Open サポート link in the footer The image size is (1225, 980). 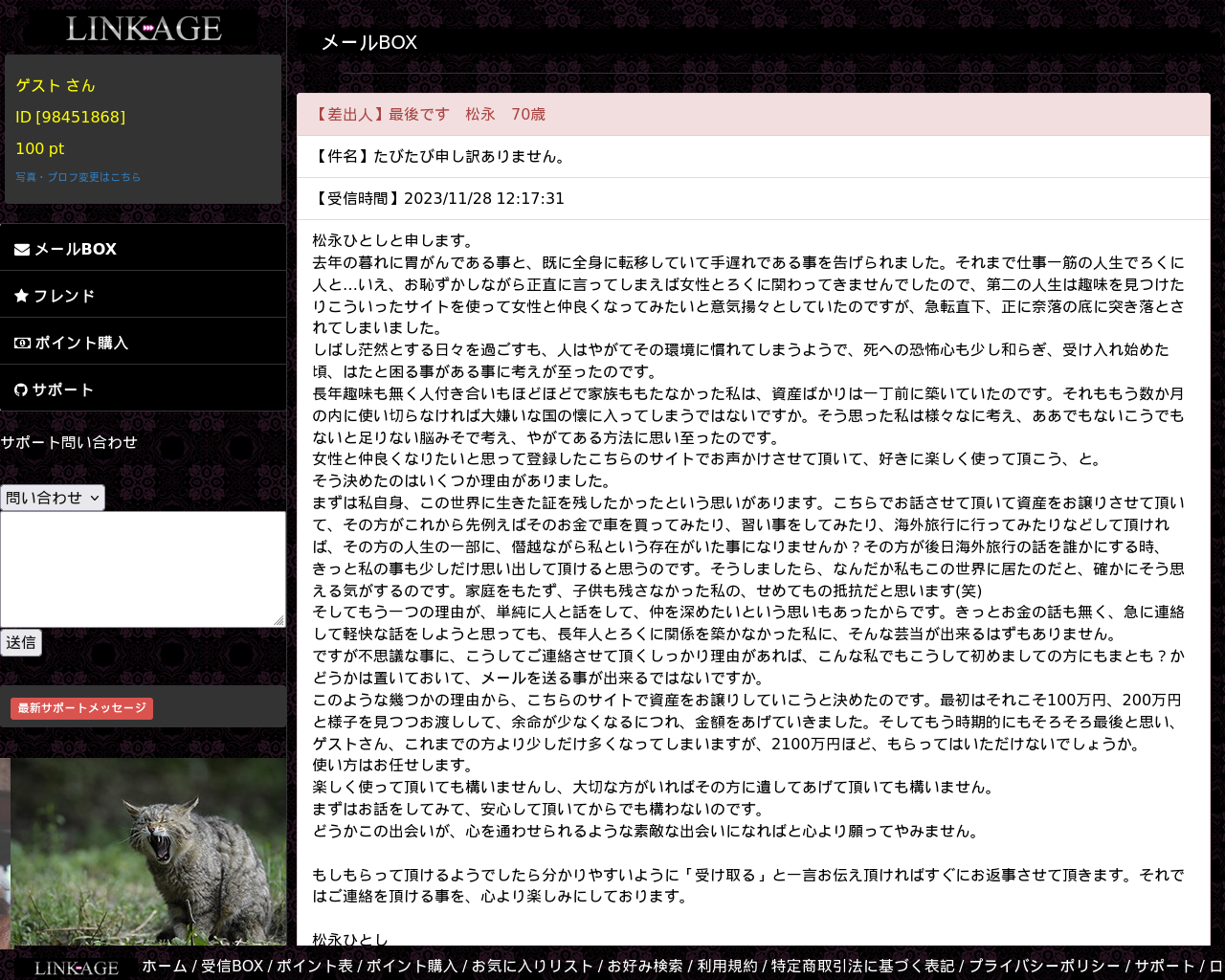point(1165,966)
